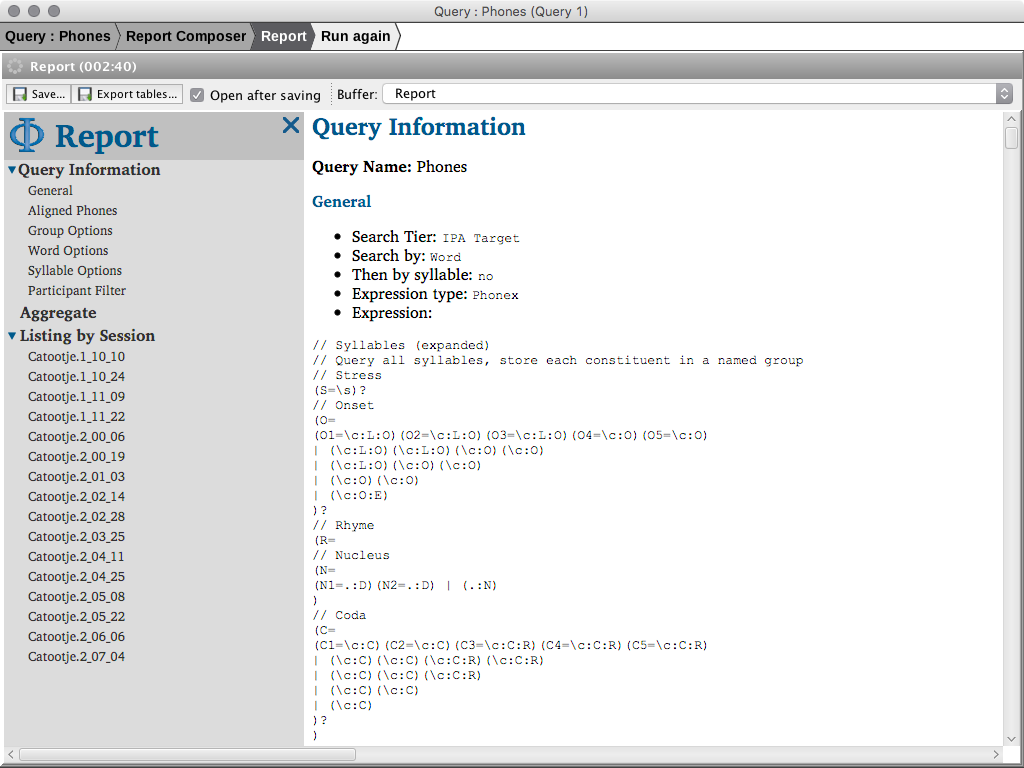Open session Catootje.2_07_04
The image size is (1024, 768).
click(76, 657)
